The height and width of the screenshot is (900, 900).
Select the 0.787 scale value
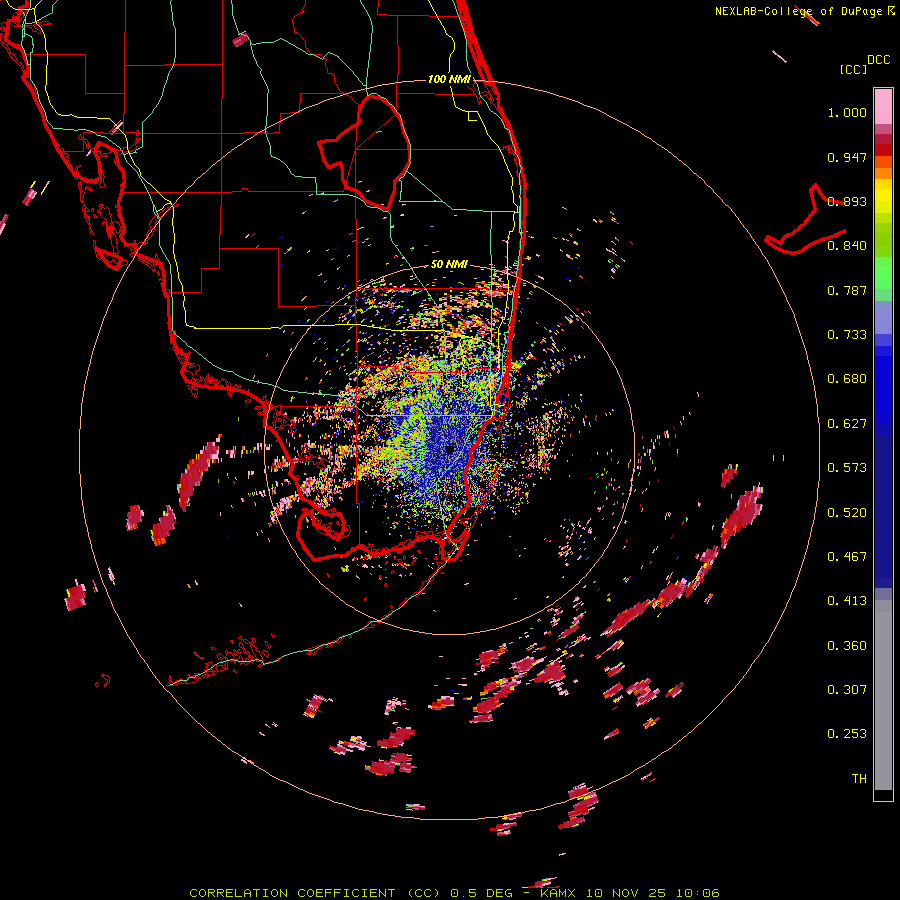[x=847, y=290]
